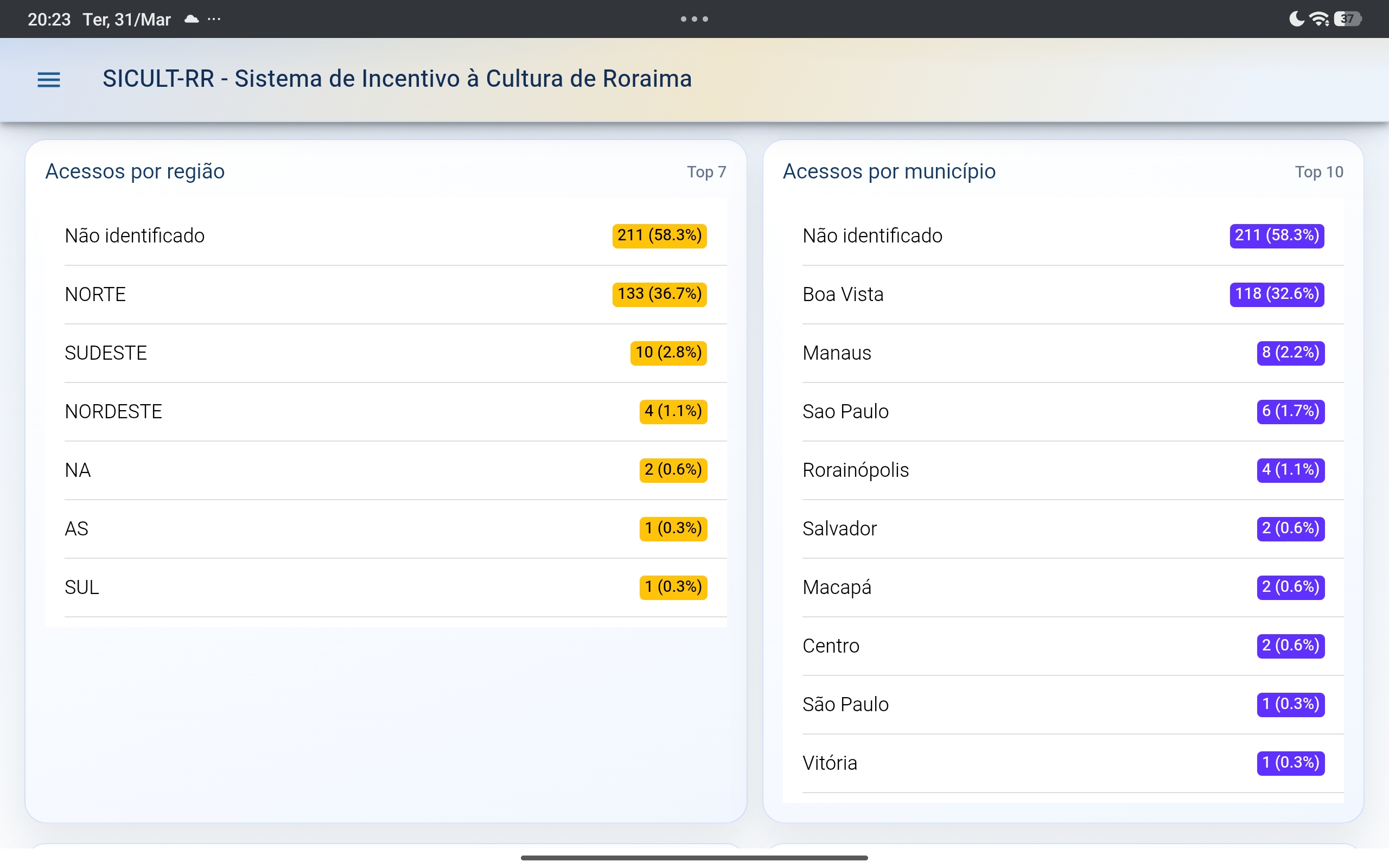The width and height of the screenshot is (1389, 868).
Task: Open the three-dot multitasking menu at top
Action: [x=694, y=19]
